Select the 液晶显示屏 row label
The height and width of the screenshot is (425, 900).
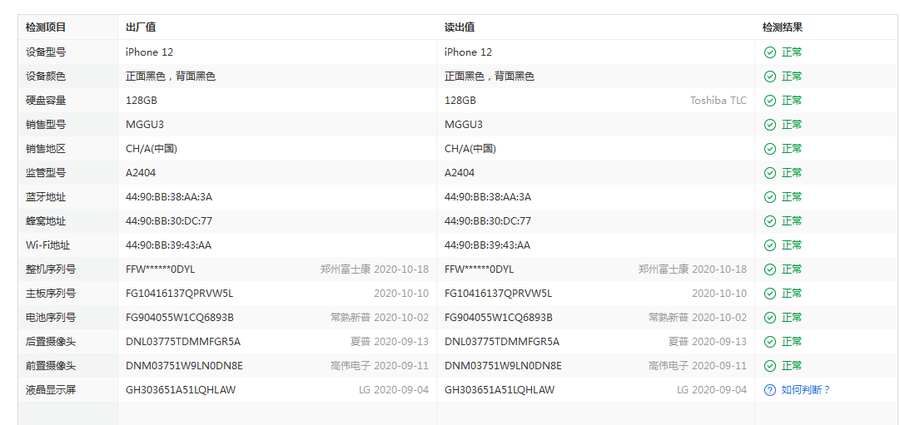(x=51, y=390)
